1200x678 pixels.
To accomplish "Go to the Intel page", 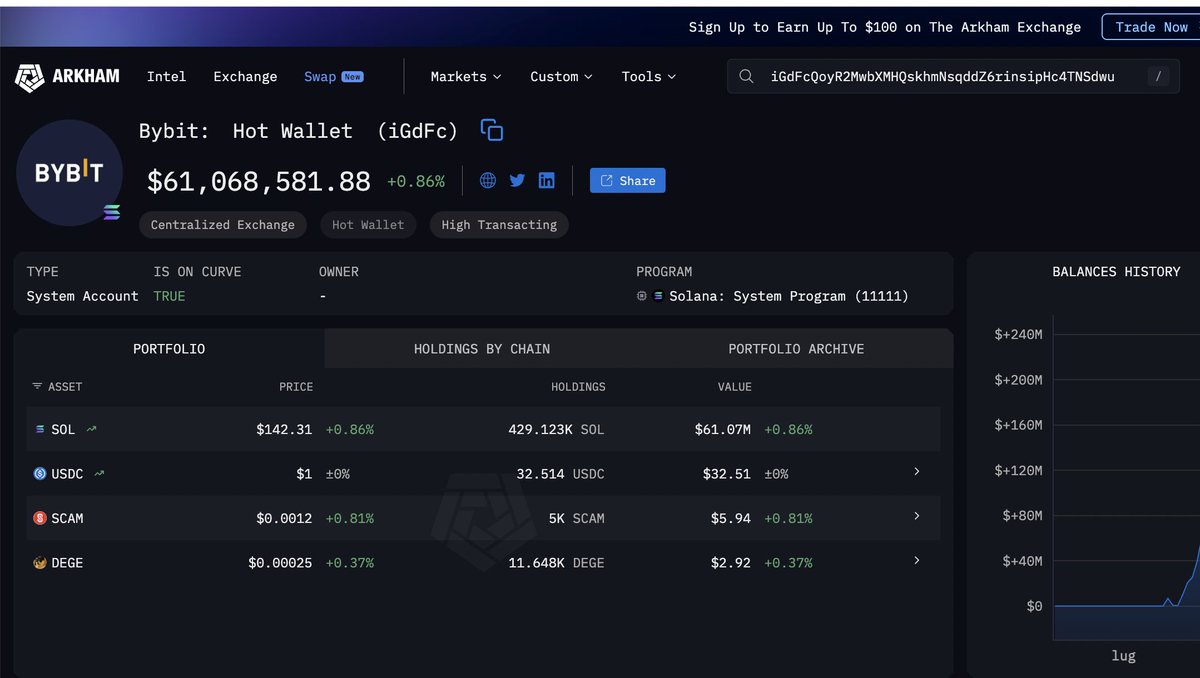I will click(166, 76).
